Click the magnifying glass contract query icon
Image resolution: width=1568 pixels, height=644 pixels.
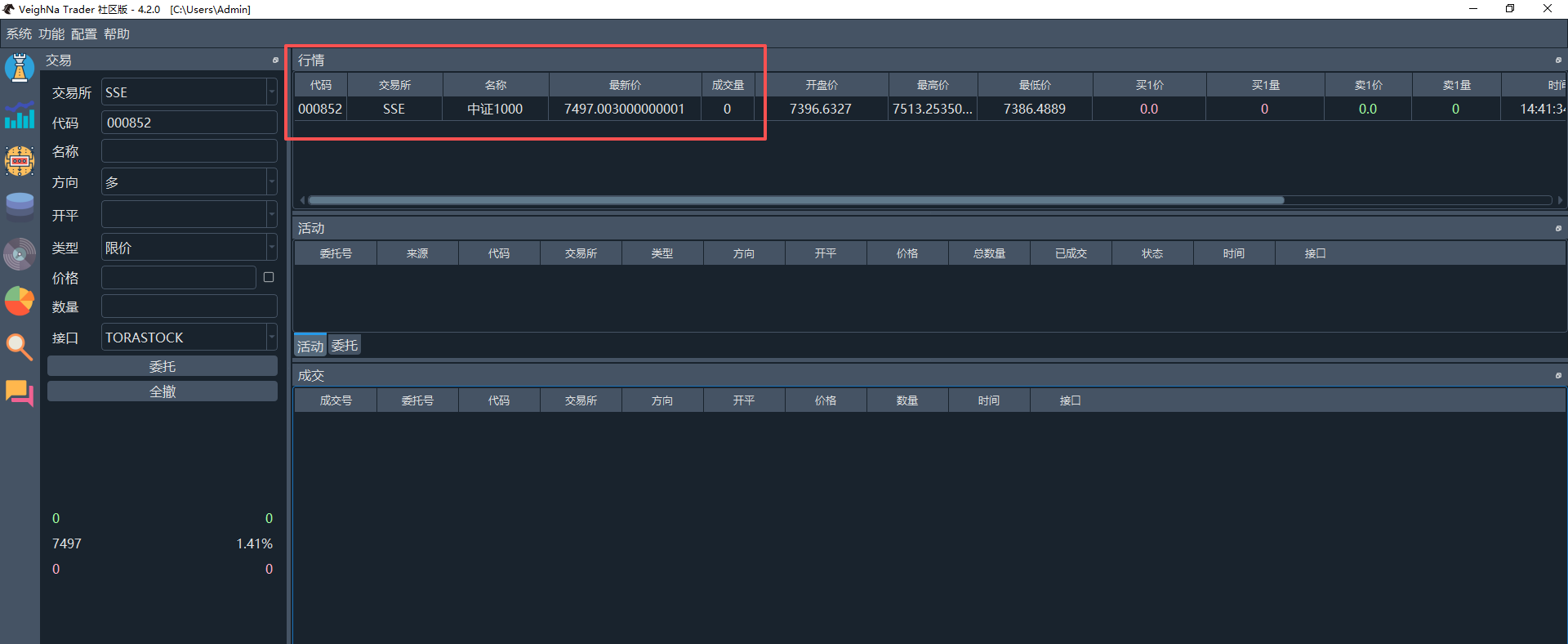[x=20, y=347]
